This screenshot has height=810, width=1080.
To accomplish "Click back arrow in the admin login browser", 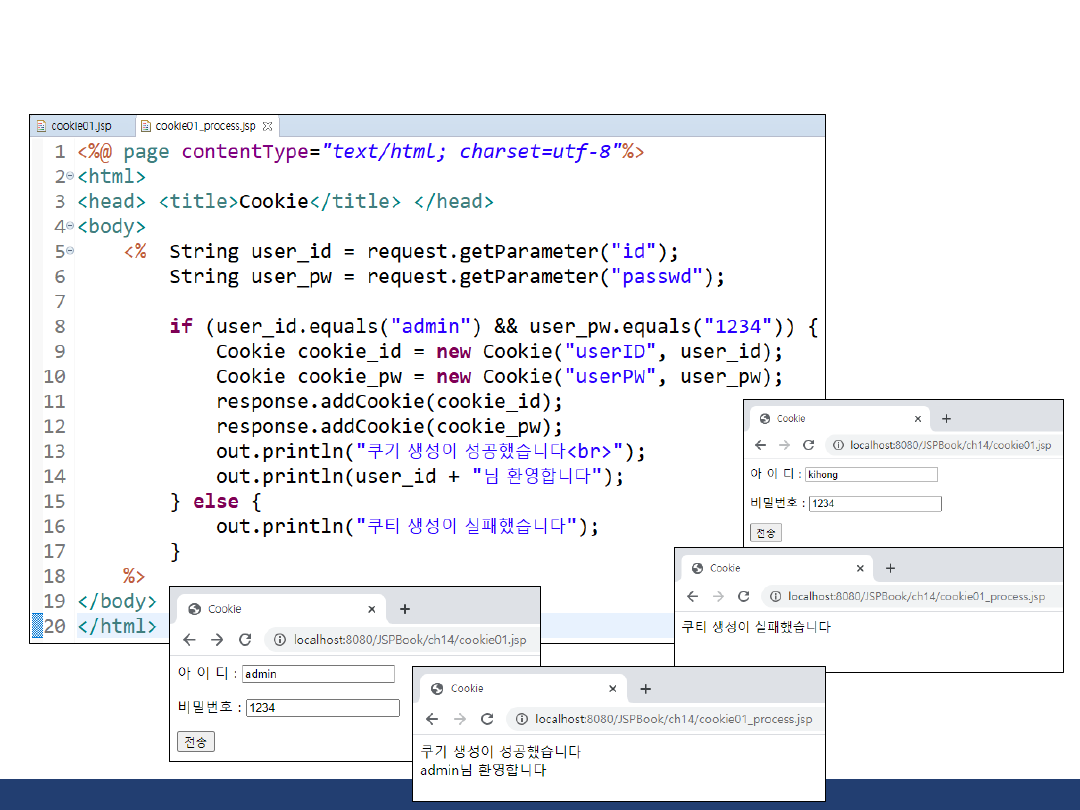I will 189,640.
